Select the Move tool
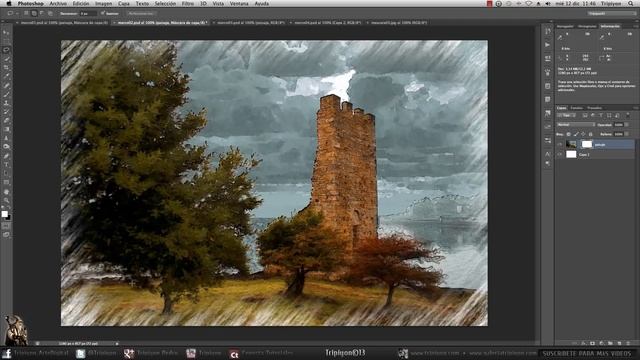 coord(6,32)
